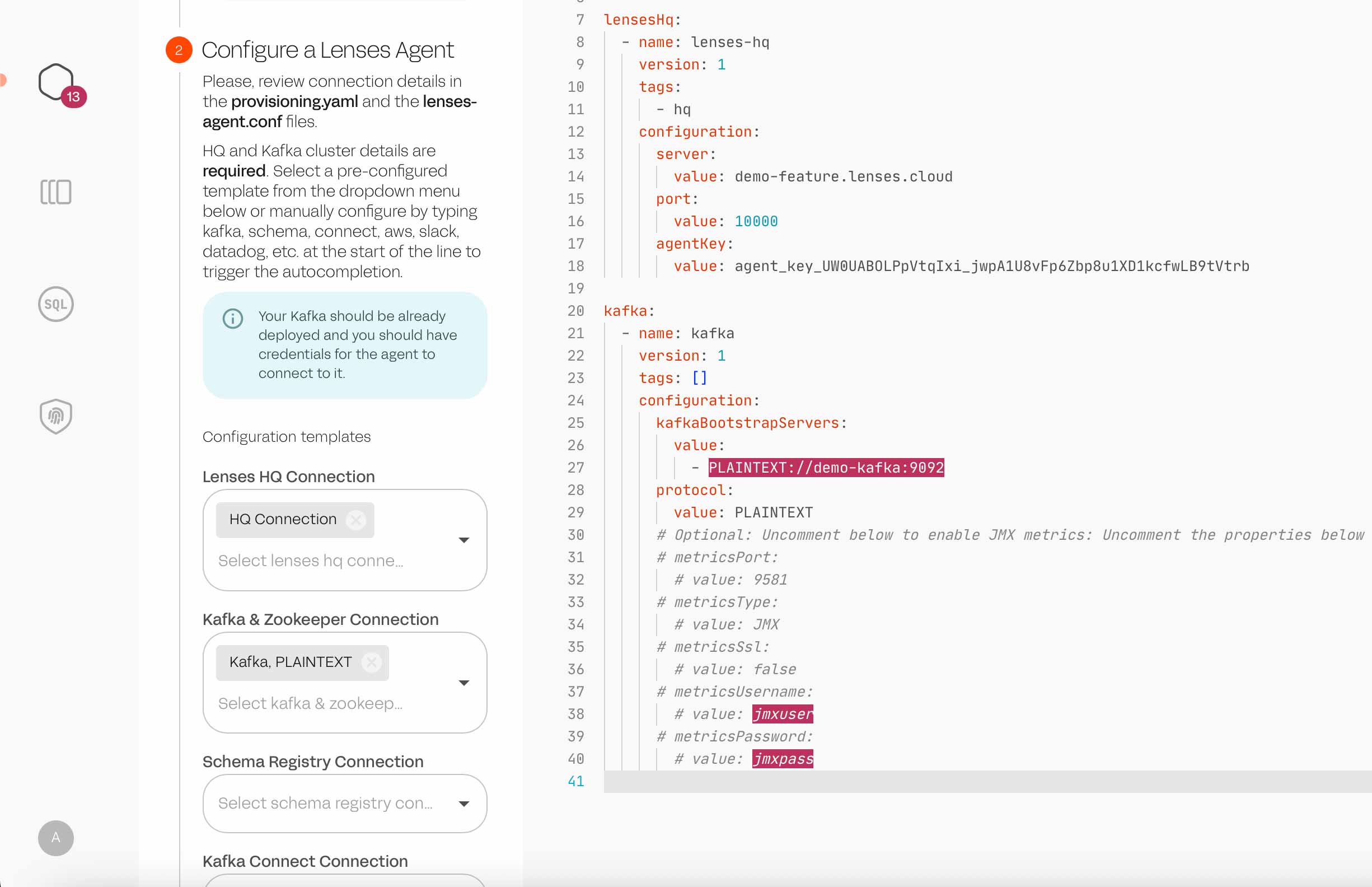
Task: Open the Schema Registry Connection dropdown
Action: [x=463, y=804]
